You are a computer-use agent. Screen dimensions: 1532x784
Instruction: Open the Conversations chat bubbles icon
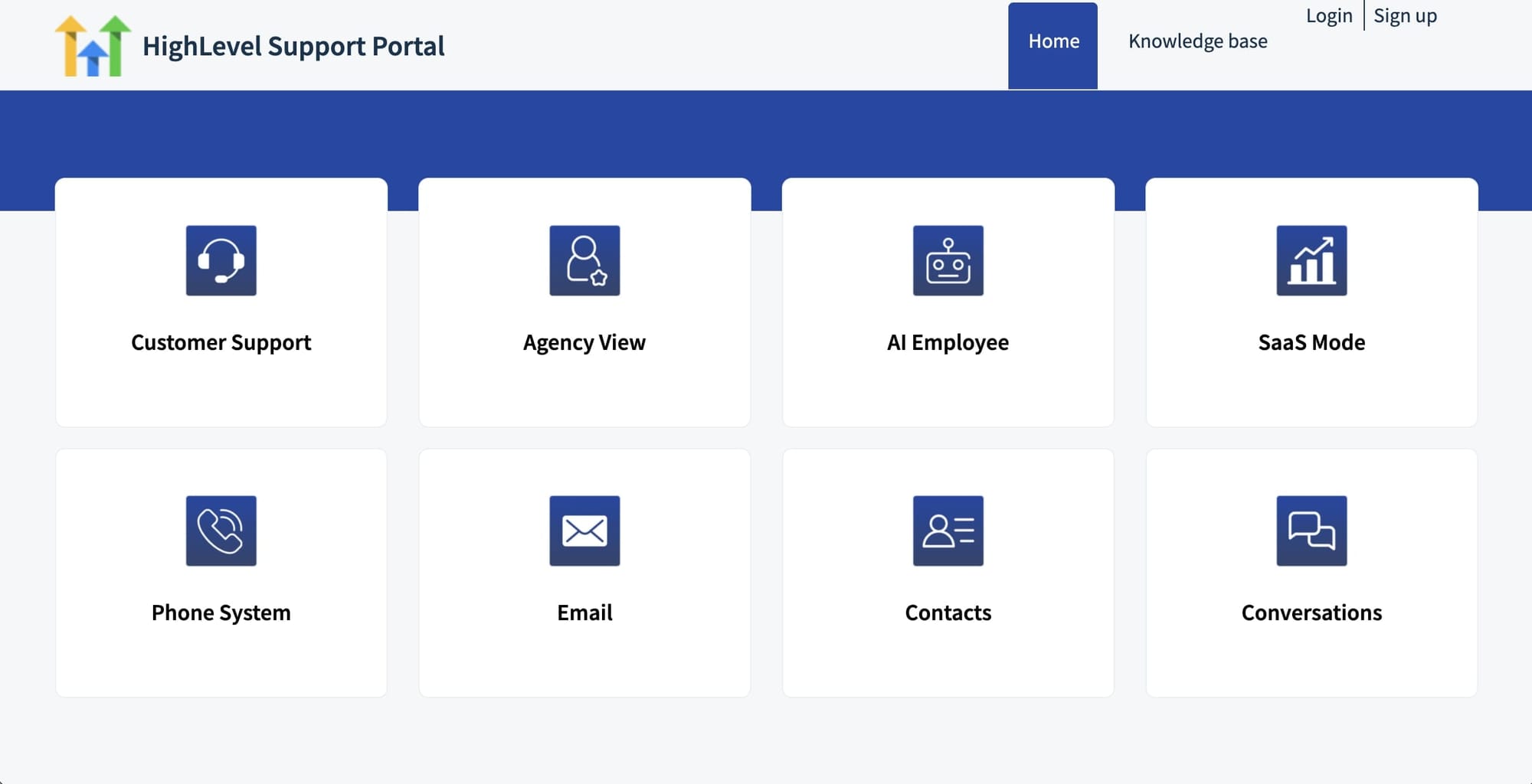[x=1312, y=531]
